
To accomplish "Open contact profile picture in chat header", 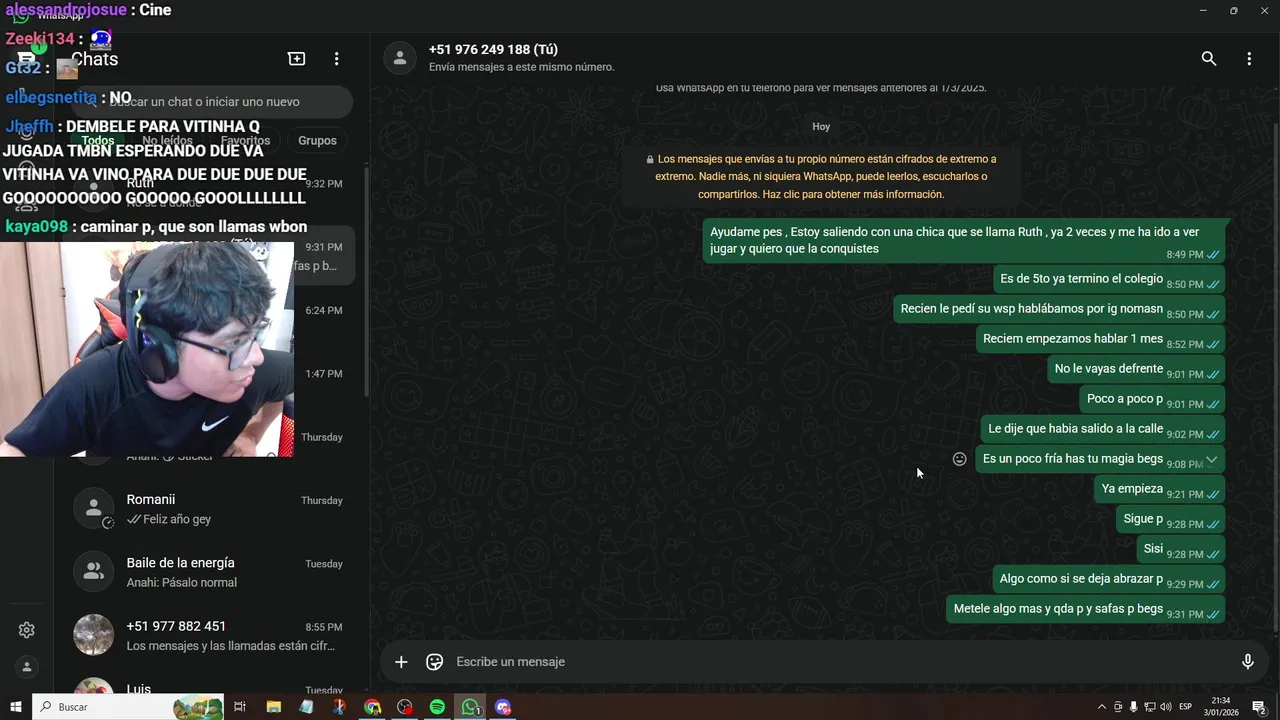I will [x=400, y=58].
